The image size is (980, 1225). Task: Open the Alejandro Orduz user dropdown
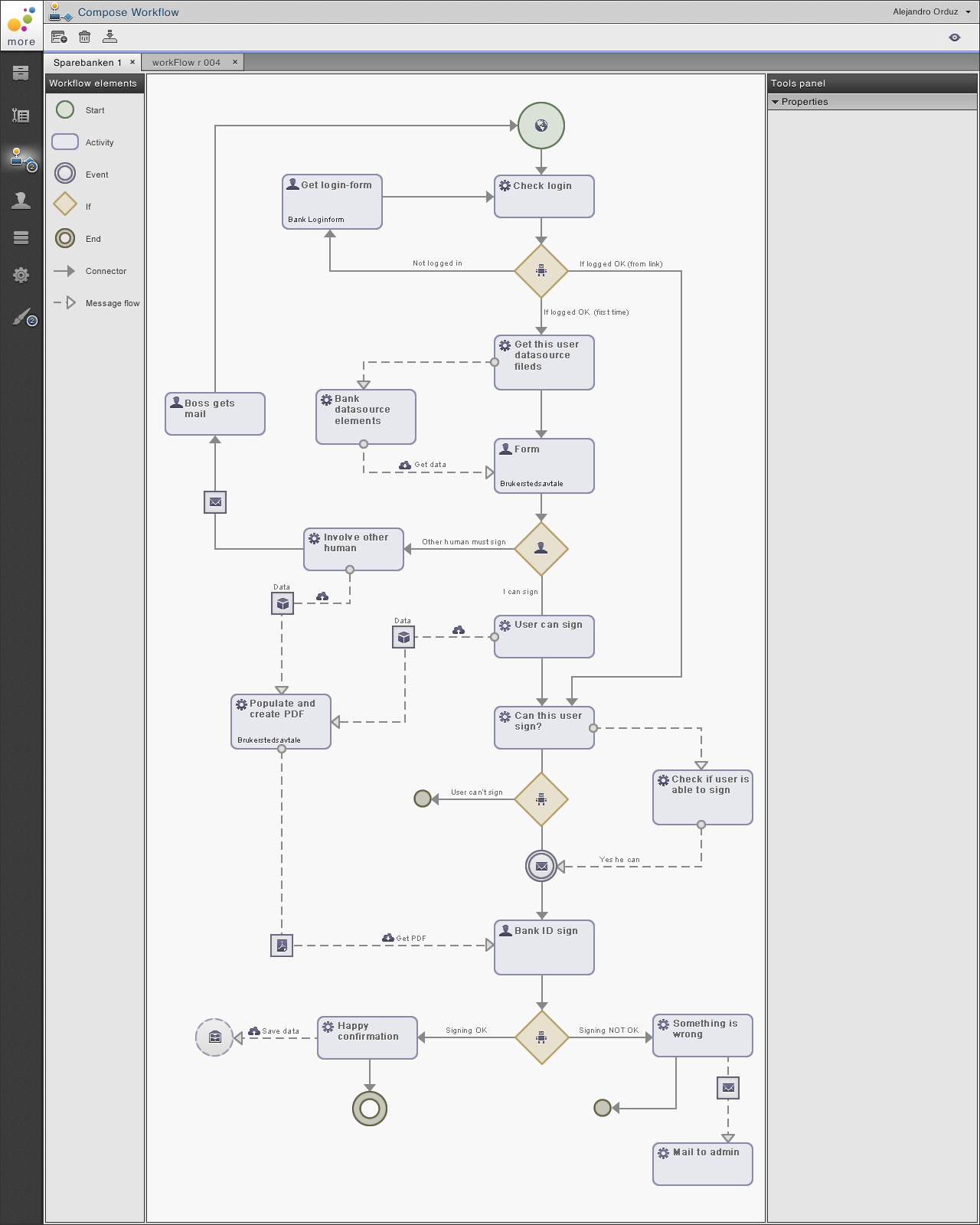[x=931, y=11]
